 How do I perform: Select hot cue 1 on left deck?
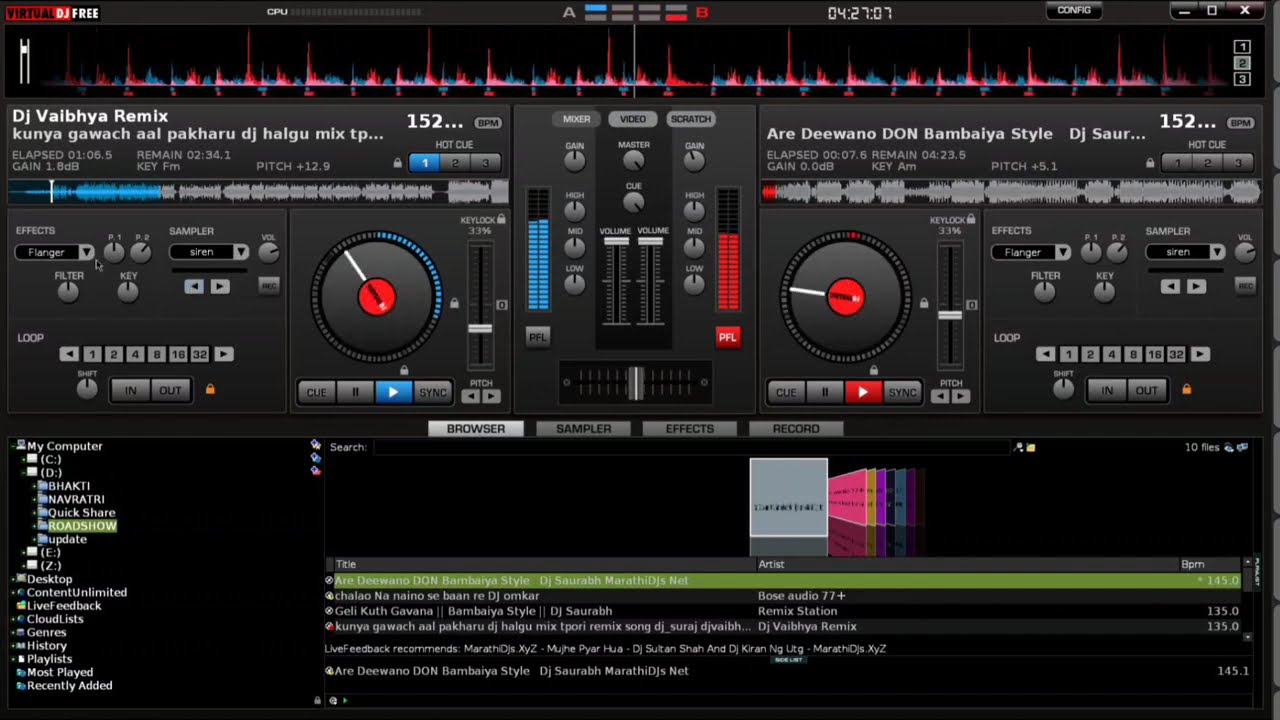[424, 163]
